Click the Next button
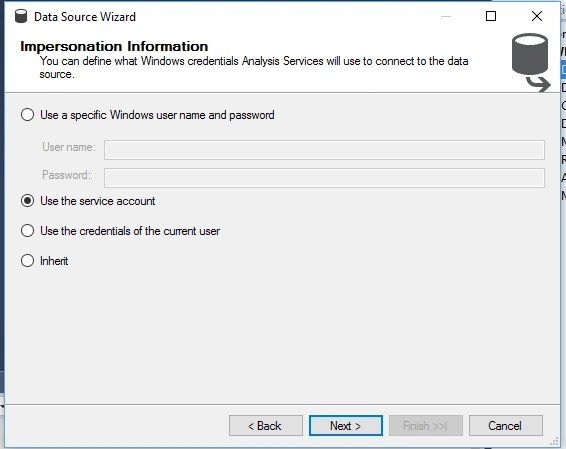566x449 pixels. (346, 426)
